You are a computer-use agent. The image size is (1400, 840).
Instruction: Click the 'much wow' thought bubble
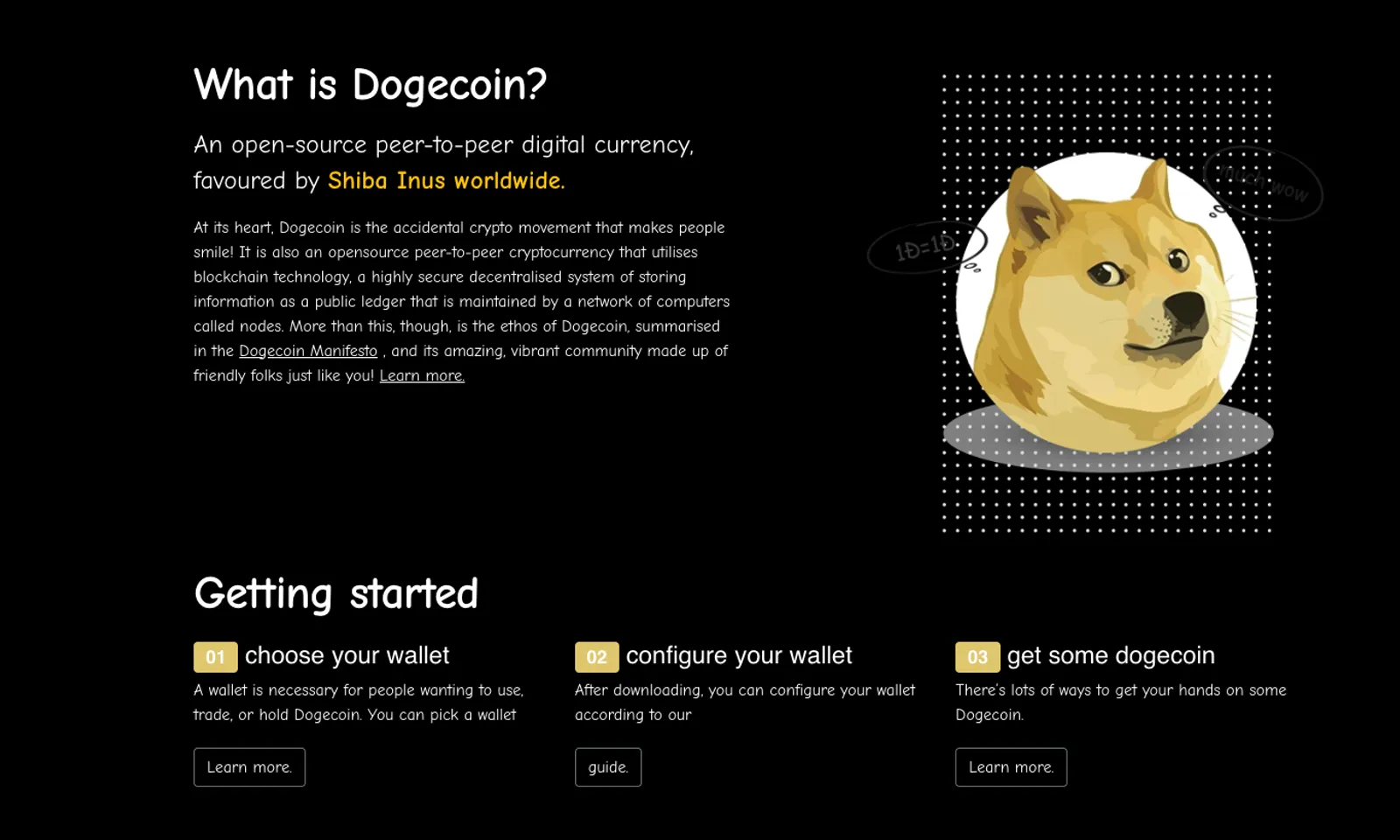[1263, 182]
